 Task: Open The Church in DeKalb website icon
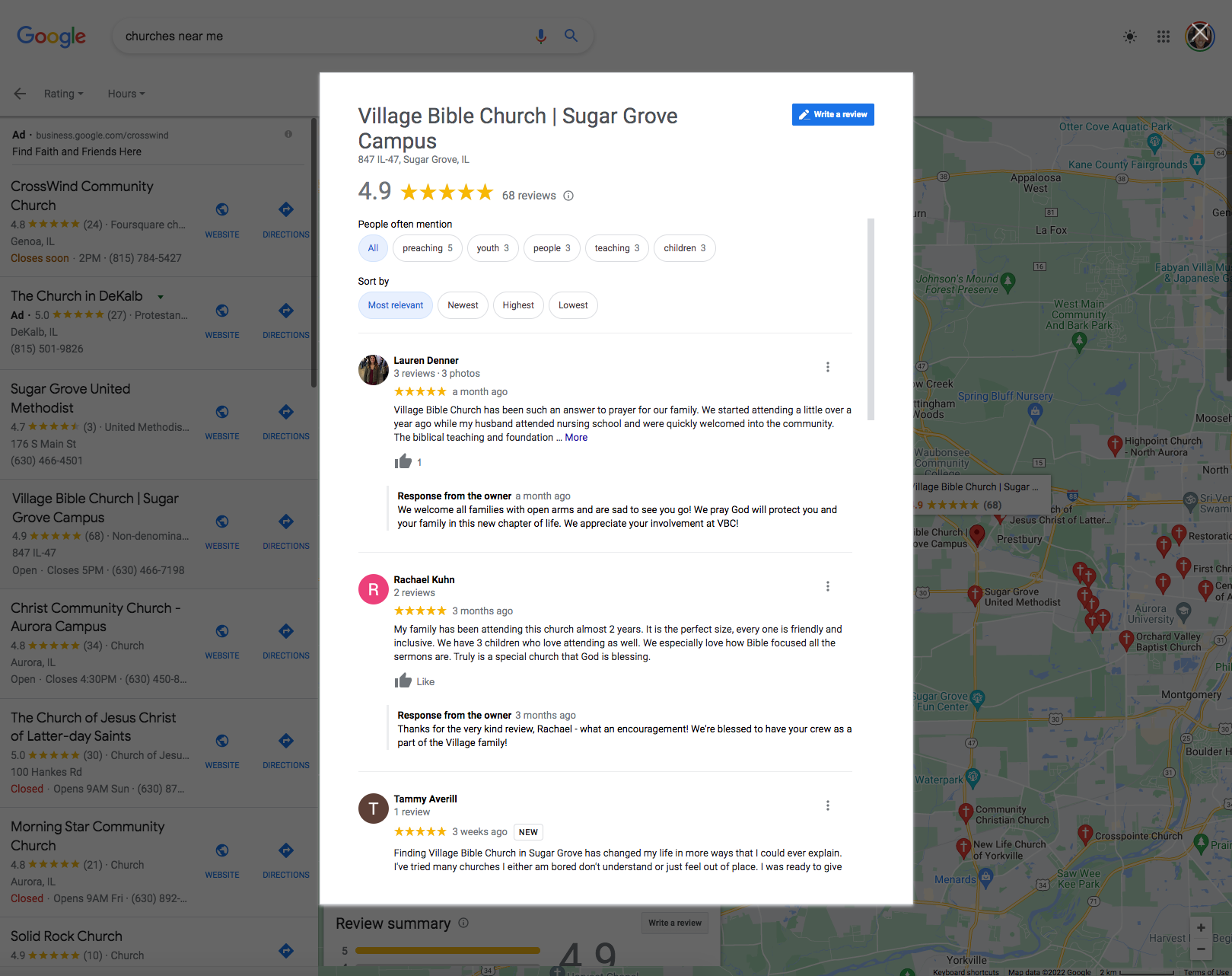point(222,310)
